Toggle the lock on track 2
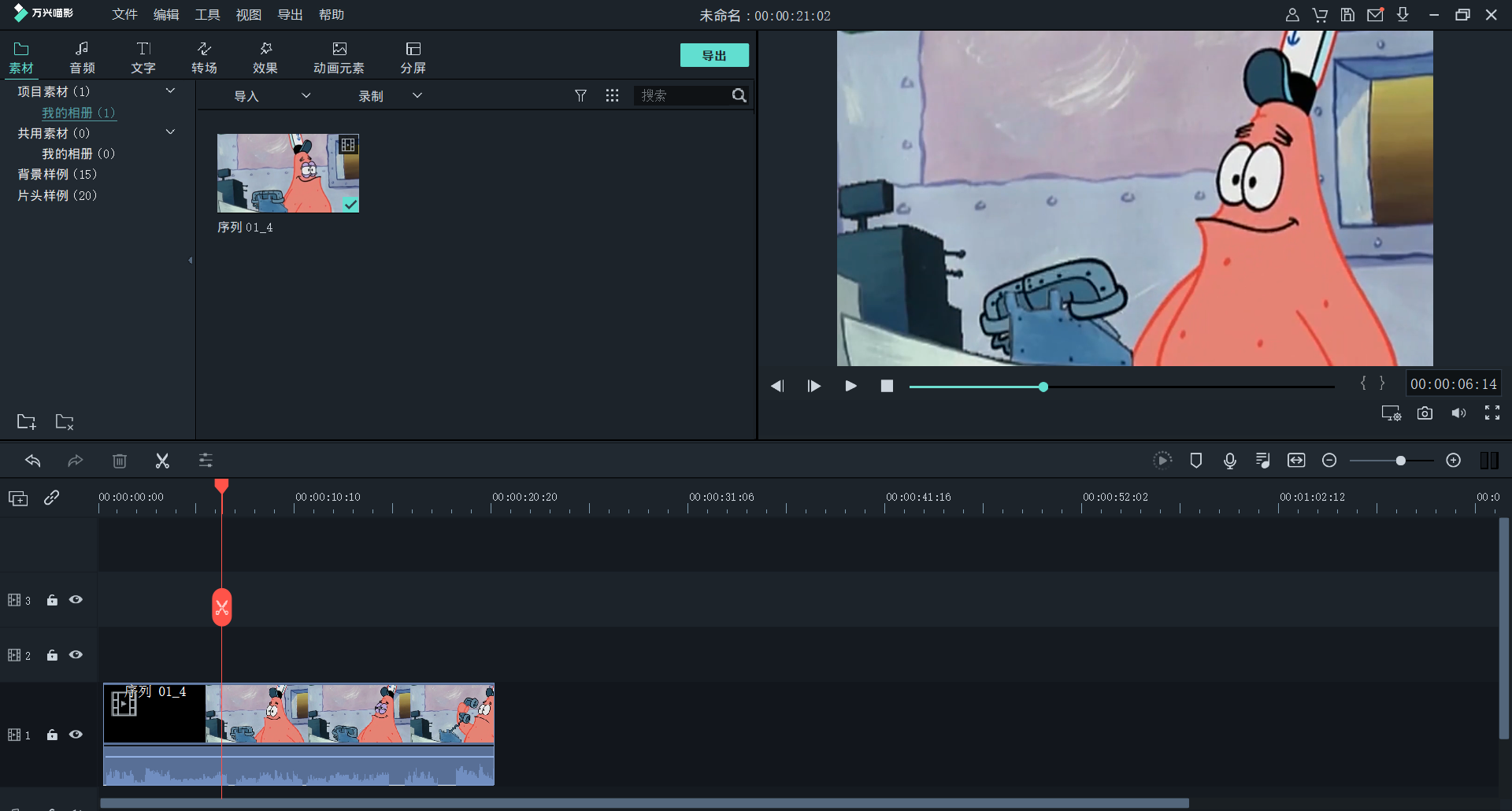Viewport: 1512px width, 811px height. 52,655
